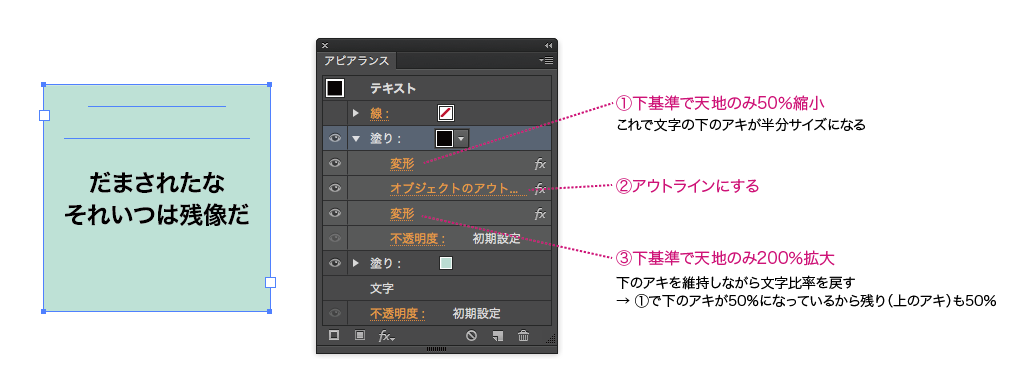Hide the green 塗り fill row
This screenshot has height=392, width=1025.
coord(335,263)
